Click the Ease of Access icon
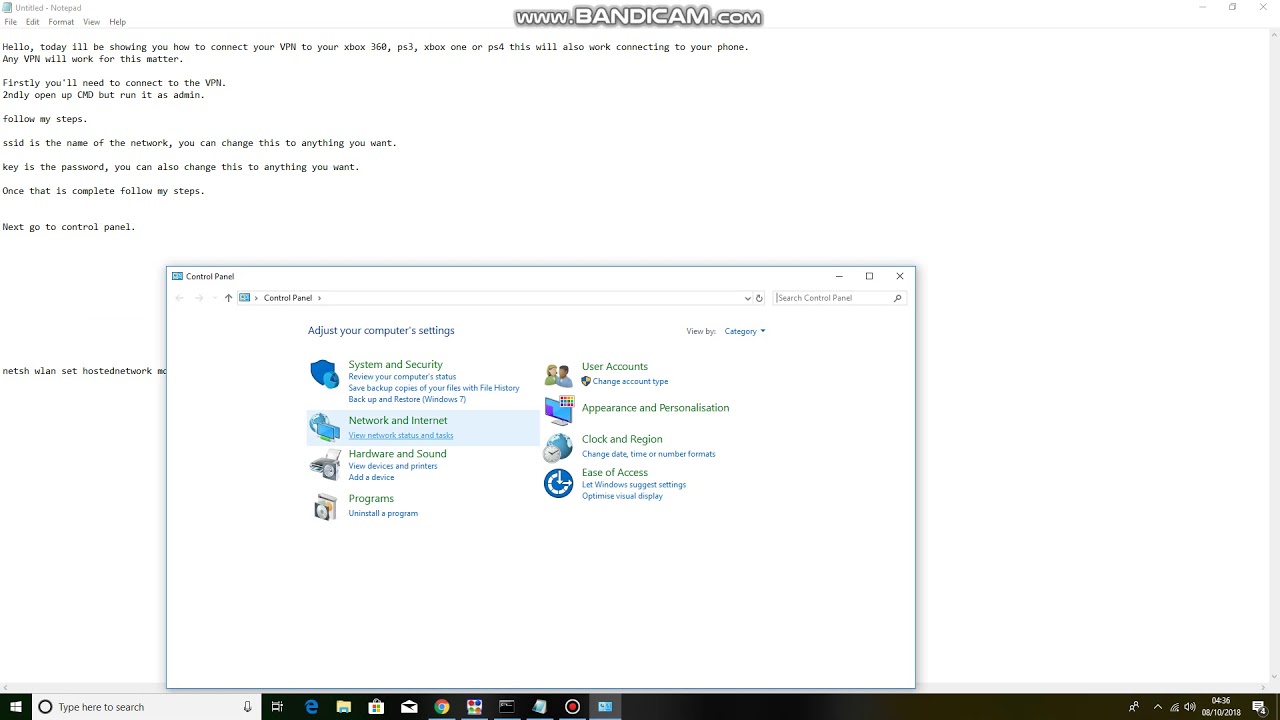The height and width of the screenshot is (720, 1280). tap(558, 483)
